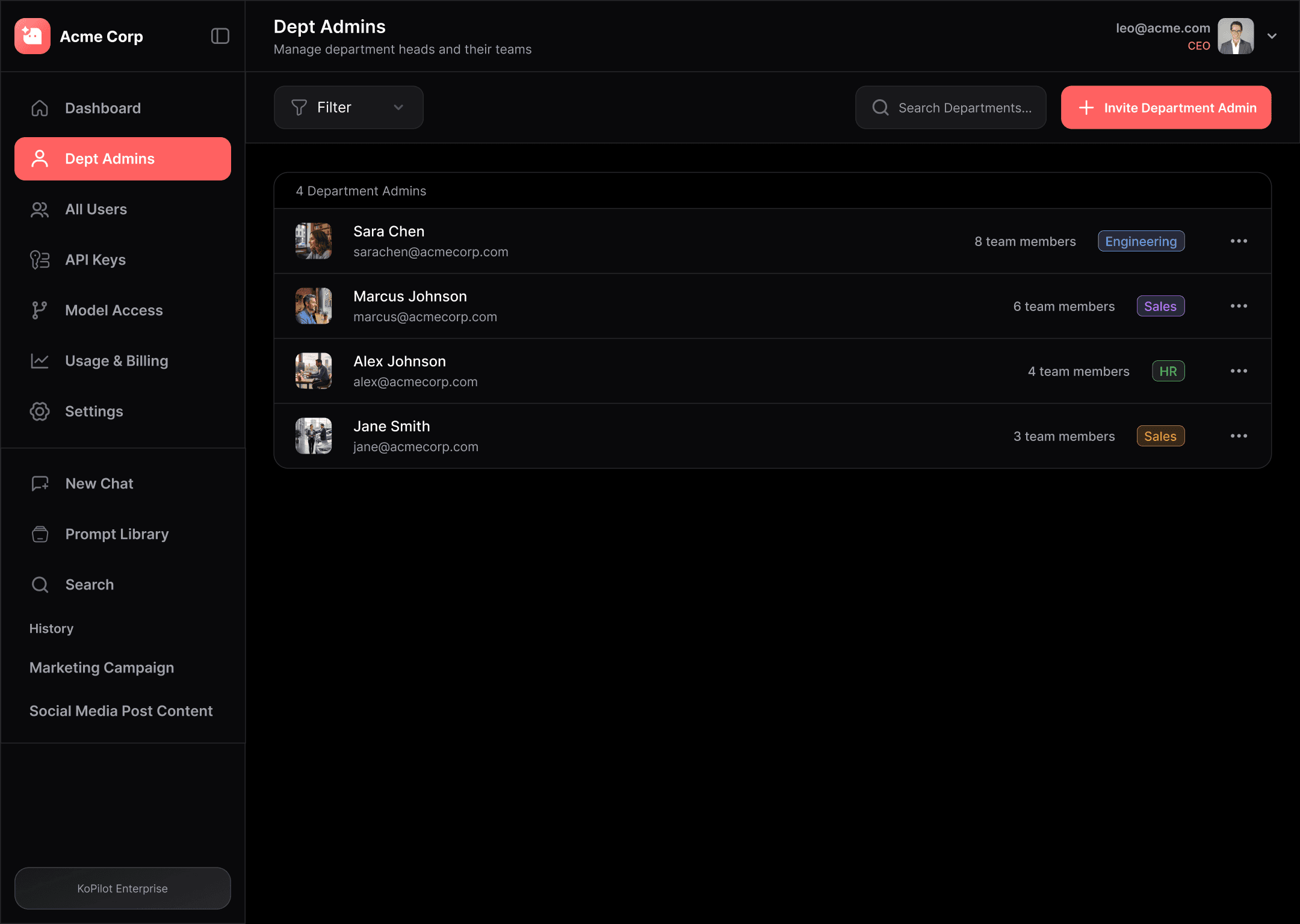Open Sara Chen's three-dot options menu
1300x924 pixels.
[1239, 241]
